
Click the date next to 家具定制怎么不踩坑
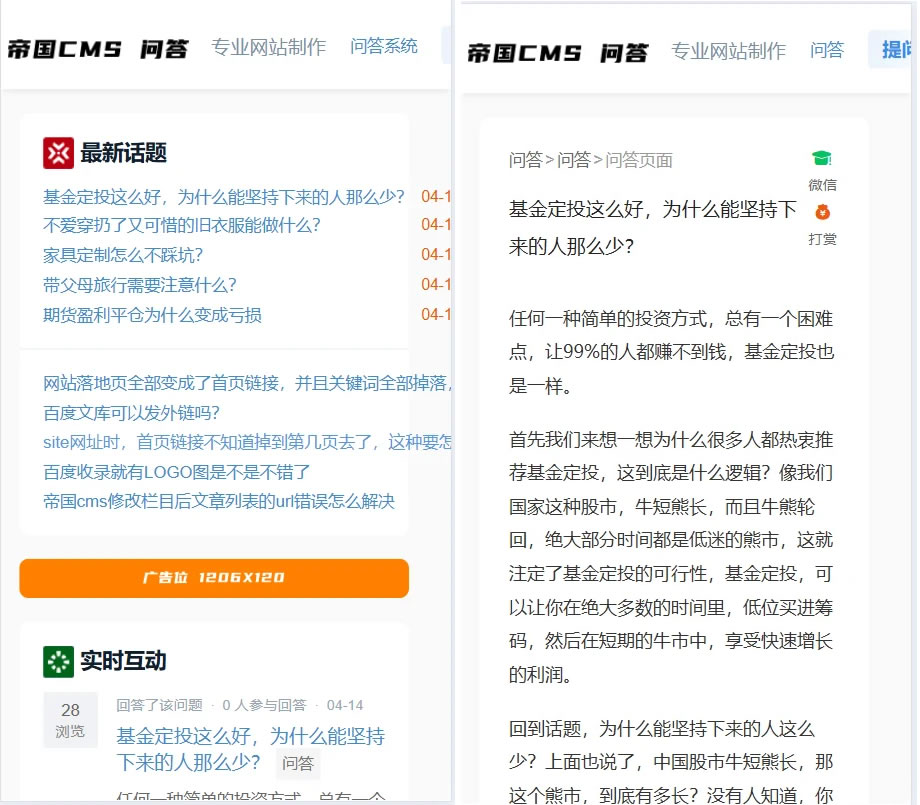tap(436, 255)
